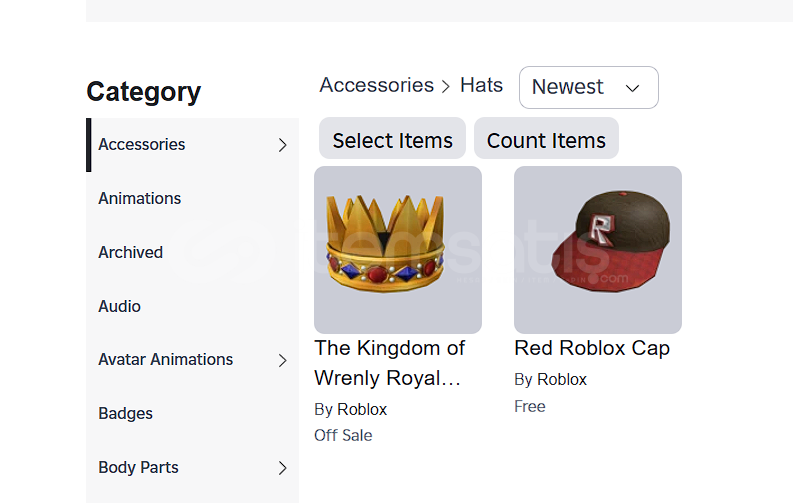Open the Red Roblox Cap thumbnail

598,250
